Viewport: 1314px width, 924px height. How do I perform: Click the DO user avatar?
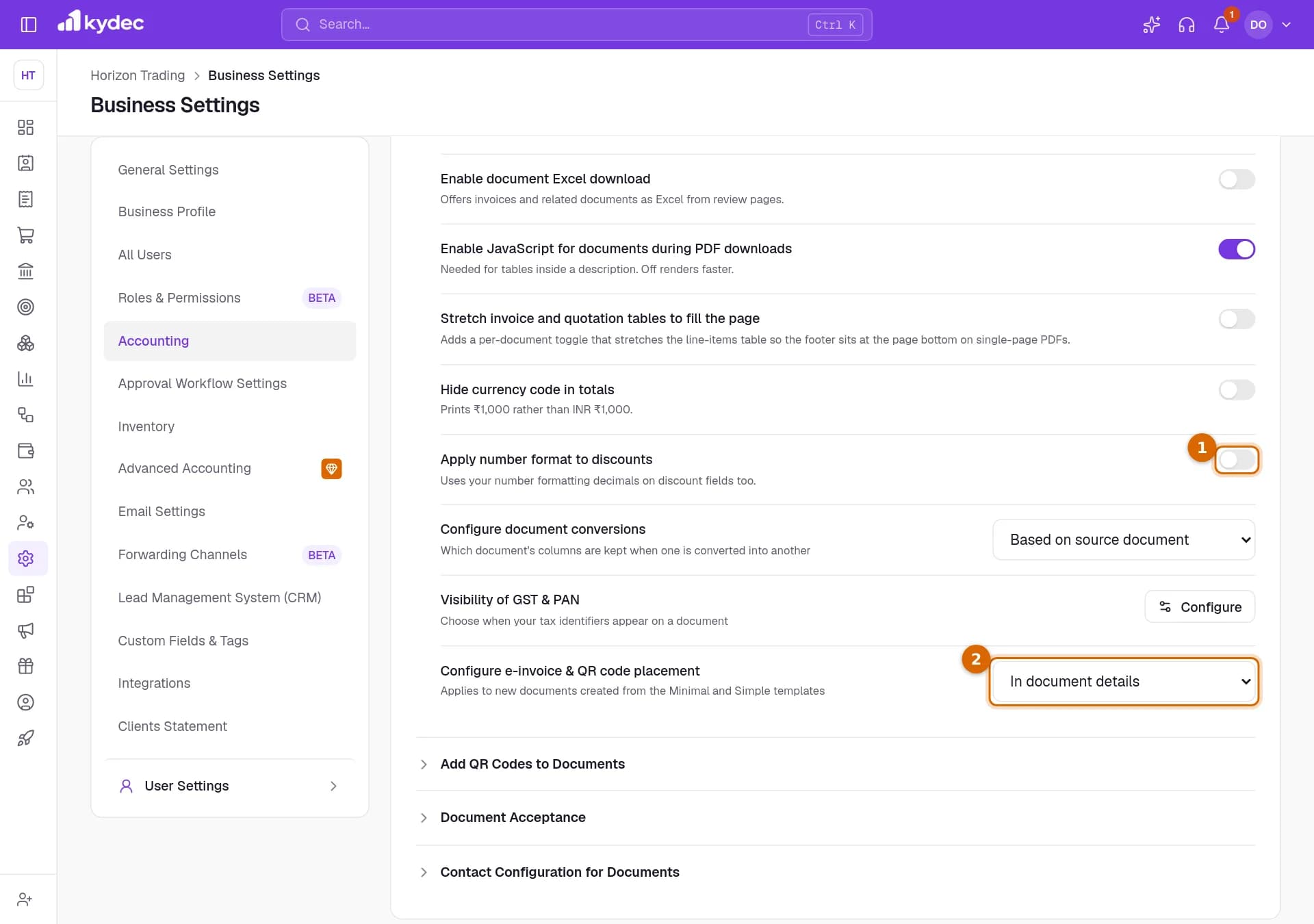(1258, 25)
